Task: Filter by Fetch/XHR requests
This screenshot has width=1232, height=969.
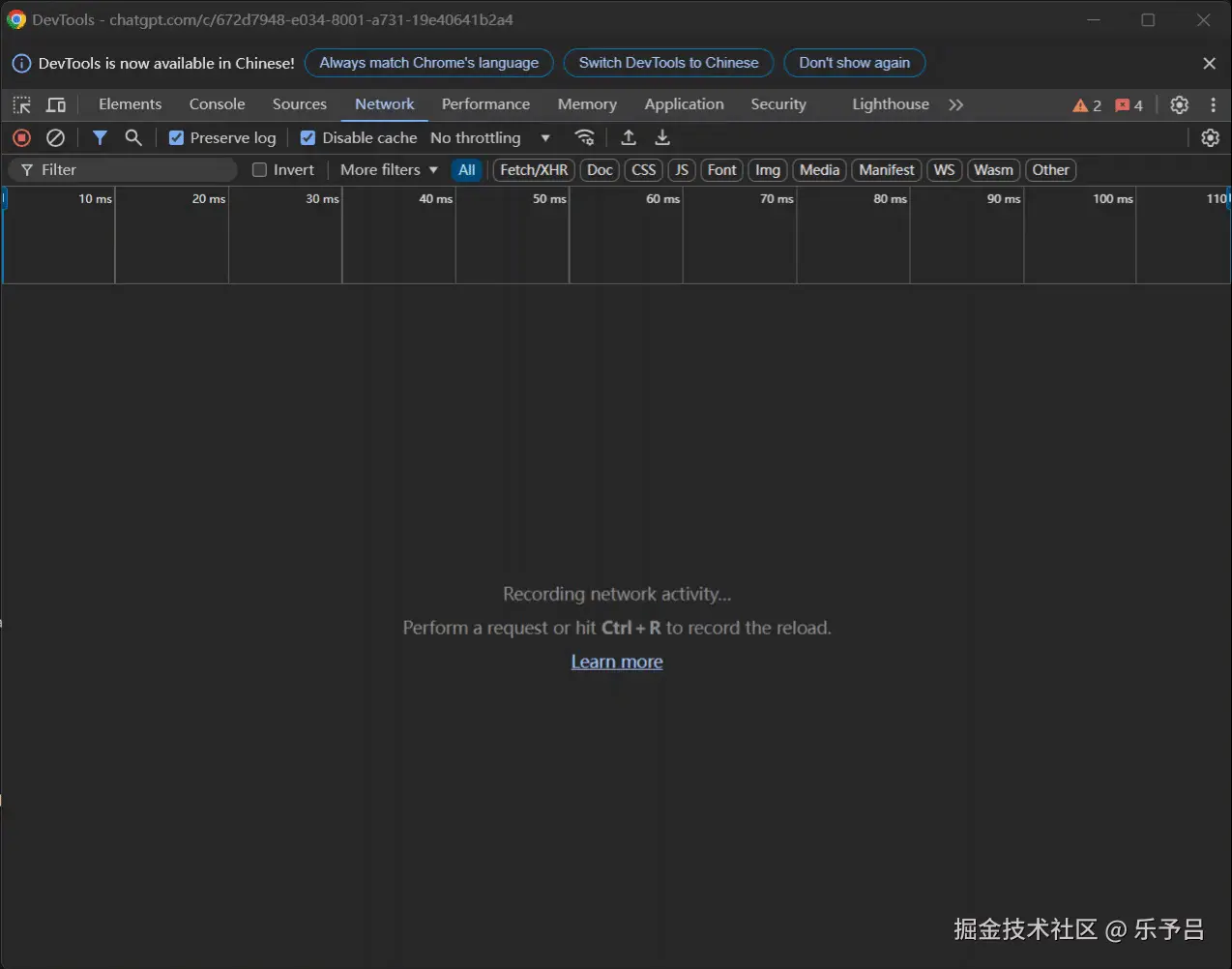Action: pos(534,169)
